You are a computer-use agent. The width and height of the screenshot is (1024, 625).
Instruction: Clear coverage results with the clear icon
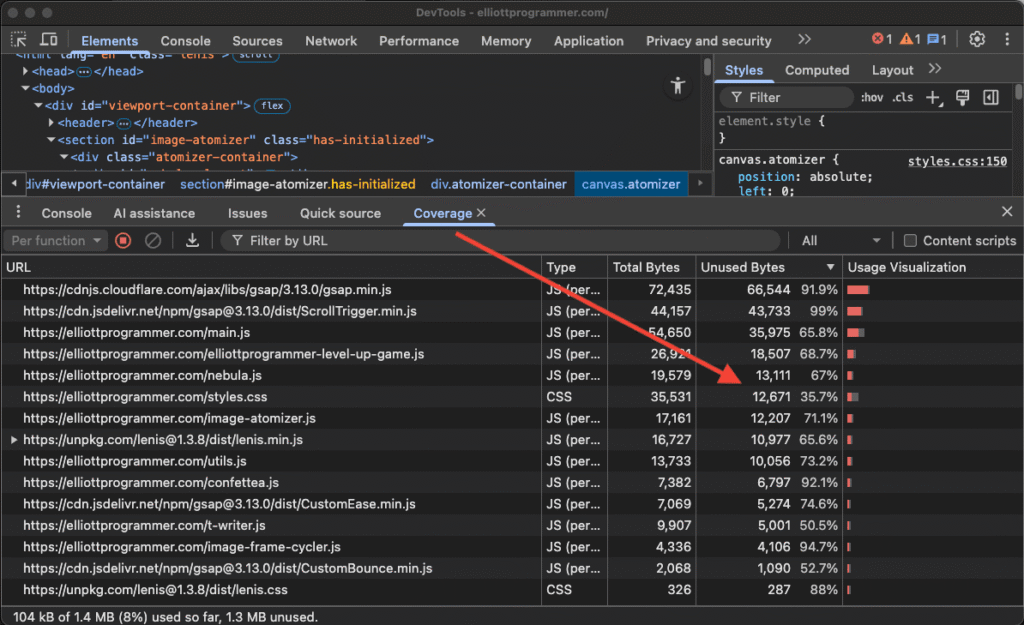pyautogui.click(x=153, y=240)
